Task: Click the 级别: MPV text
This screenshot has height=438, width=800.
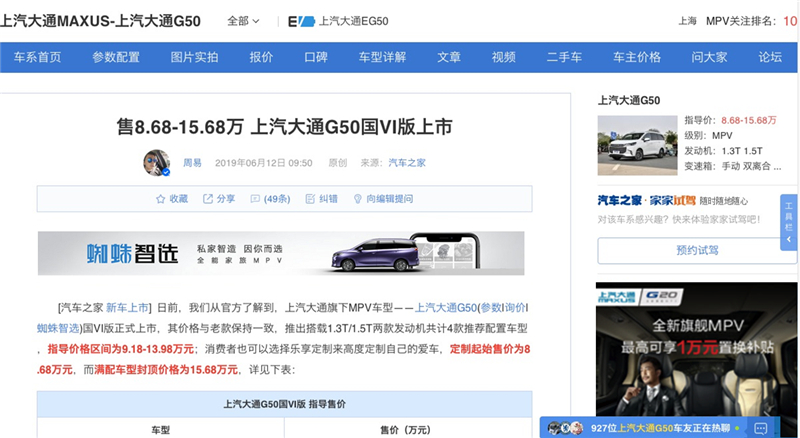Action: pyautogui.click(x=708, y=136)
